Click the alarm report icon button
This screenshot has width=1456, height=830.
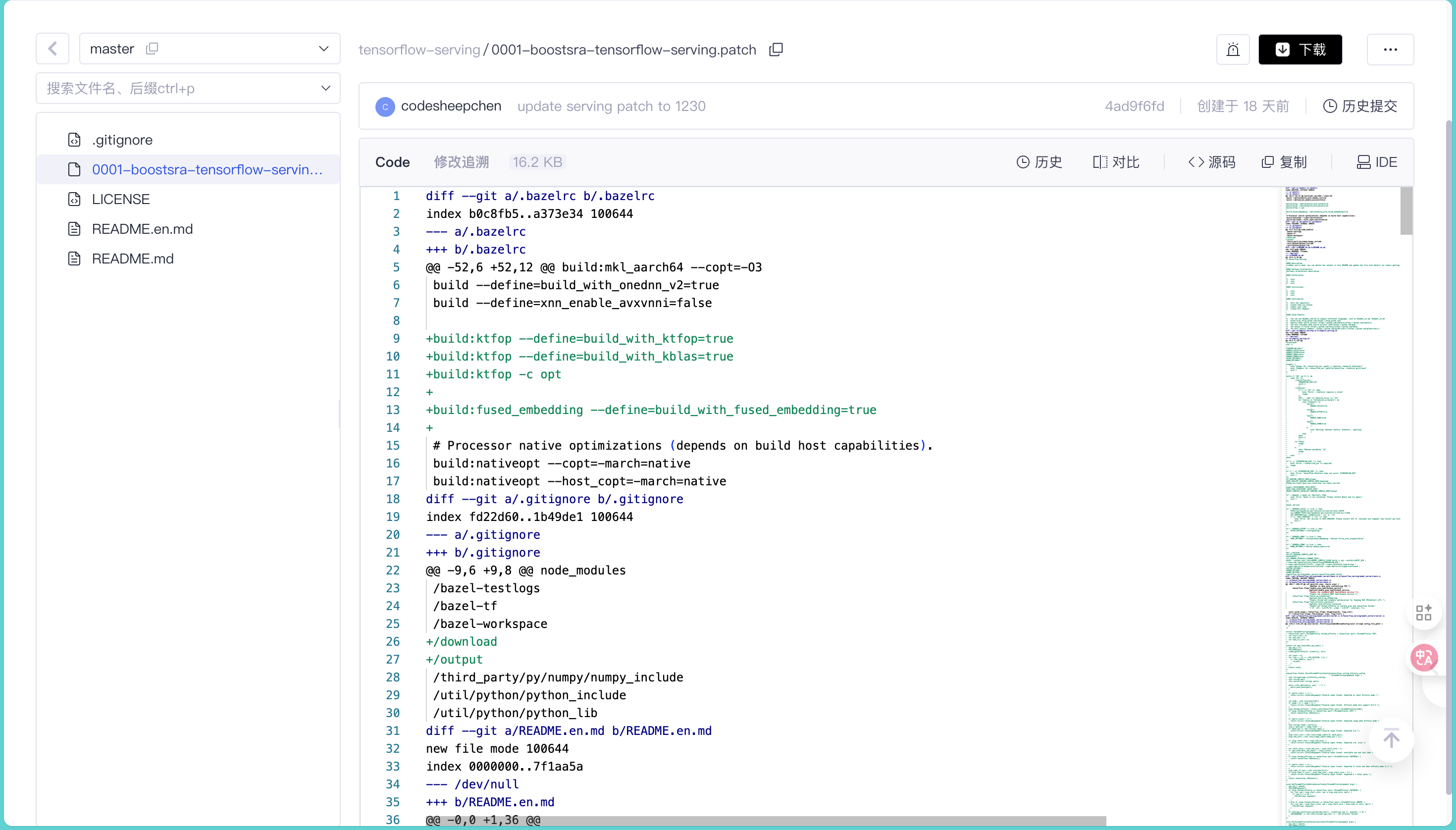1233,50
